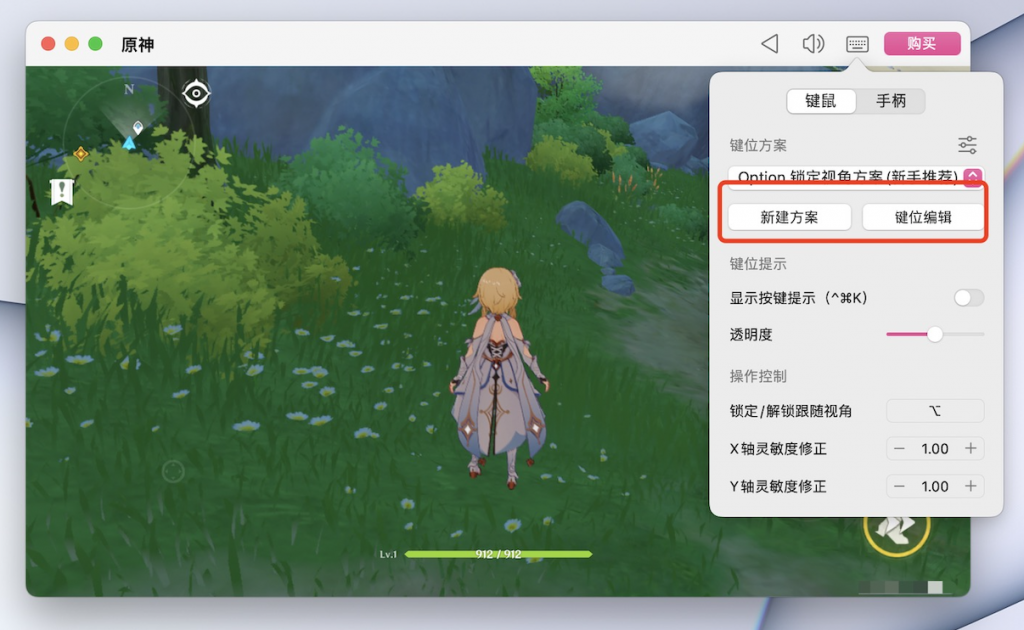Click the white waypoint pin on minimap
This screenshot has height=630, width=1024.
tap(138, 127)
